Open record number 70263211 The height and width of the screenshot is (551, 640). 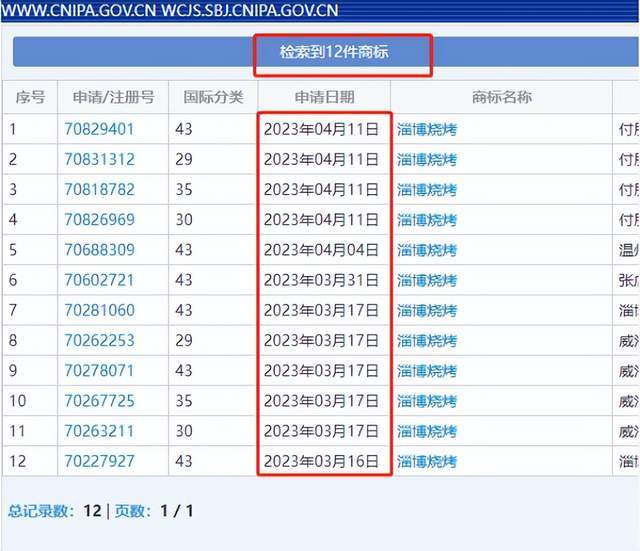pyautogui.click(x=99, y=431)
